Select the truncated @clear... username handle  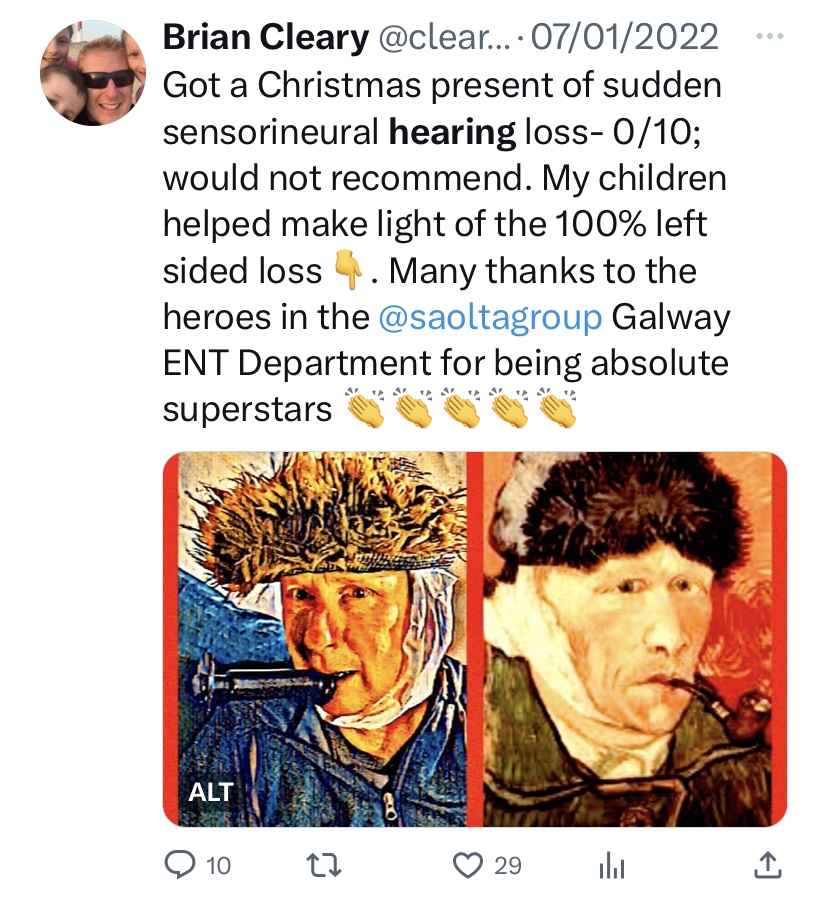(x=442, y=38)
